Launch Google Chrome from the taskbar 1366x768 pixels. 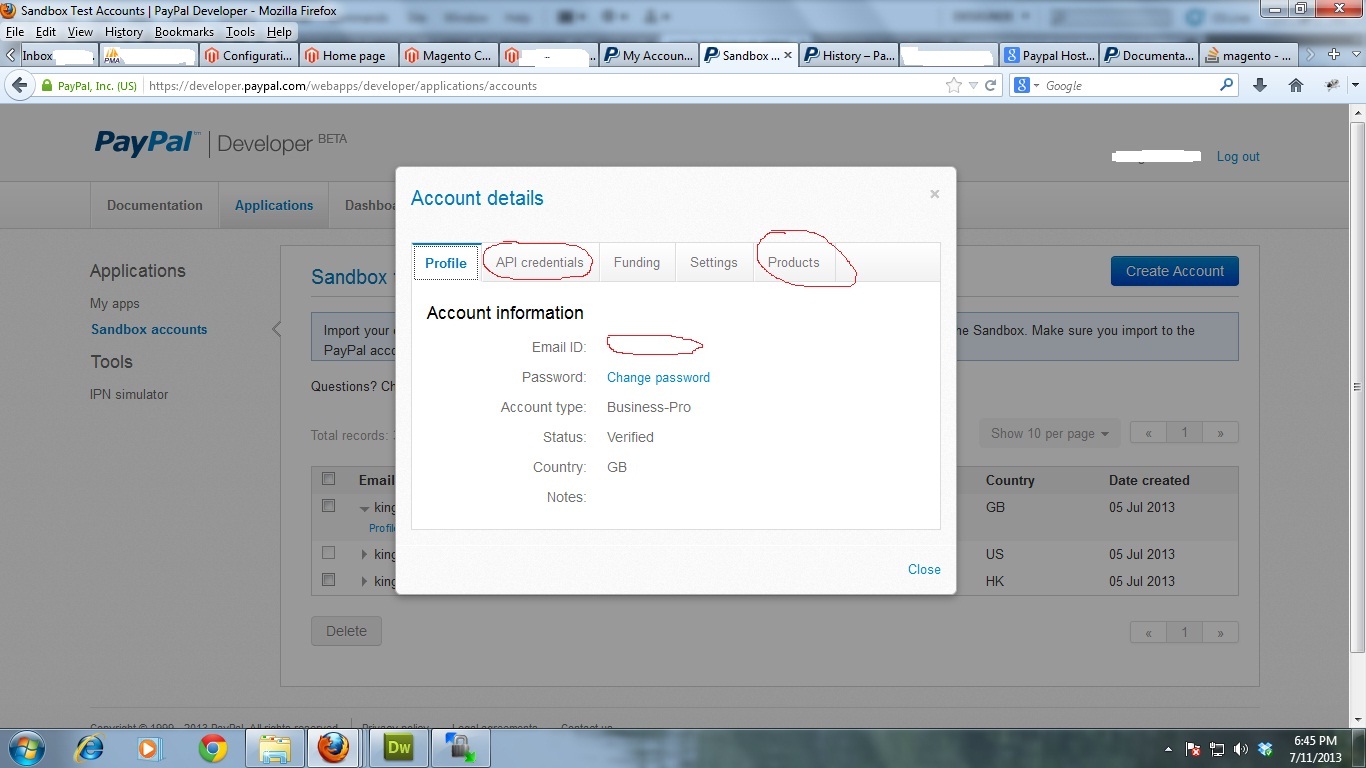click(212, 748)
